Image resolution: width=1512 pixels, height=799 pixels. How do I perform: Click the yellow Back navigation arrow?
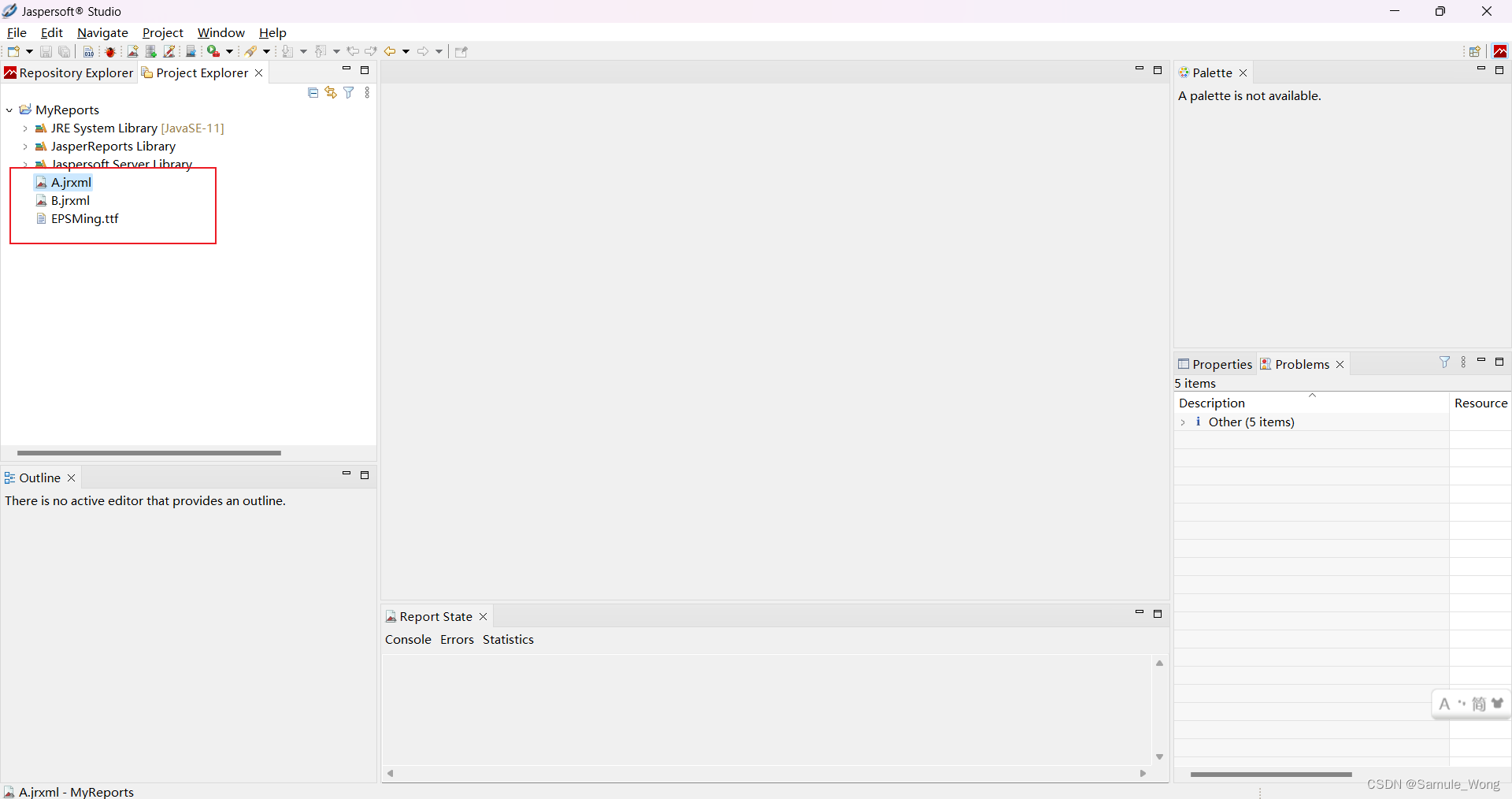coord(390,52)
